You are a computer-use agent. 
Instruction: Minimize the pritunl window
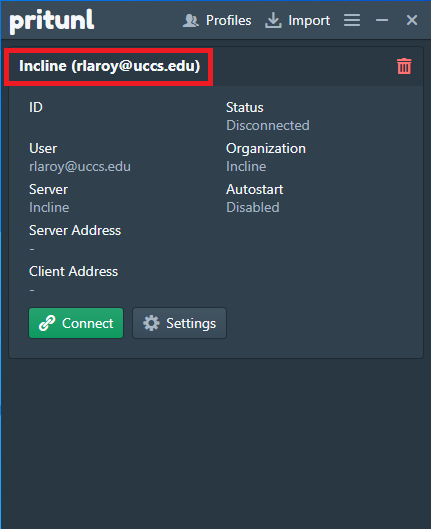(382, 20)
